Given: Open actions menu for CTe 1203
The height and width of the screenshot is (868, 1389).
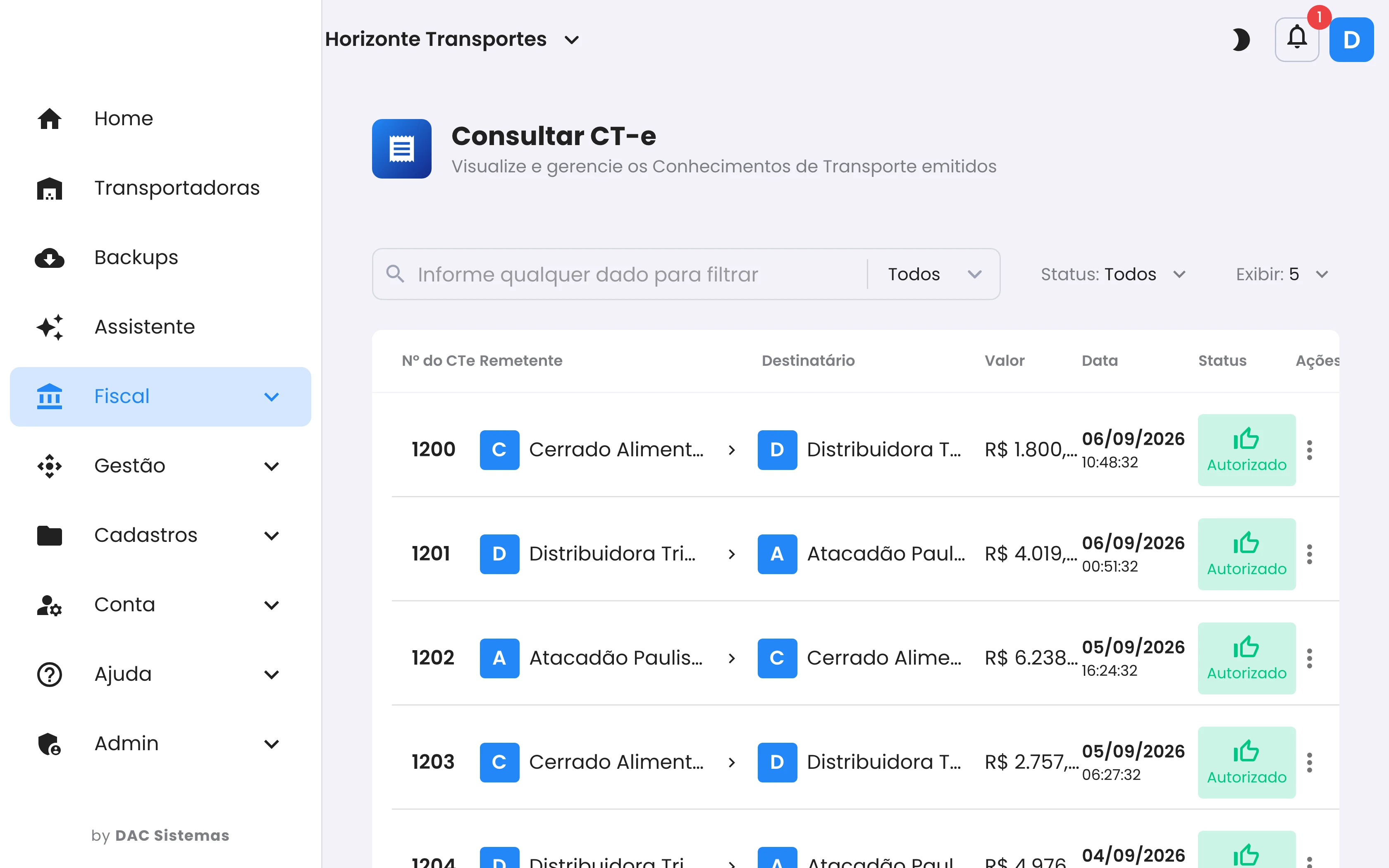Looking at the screenshot, I should coord(1309,762).
